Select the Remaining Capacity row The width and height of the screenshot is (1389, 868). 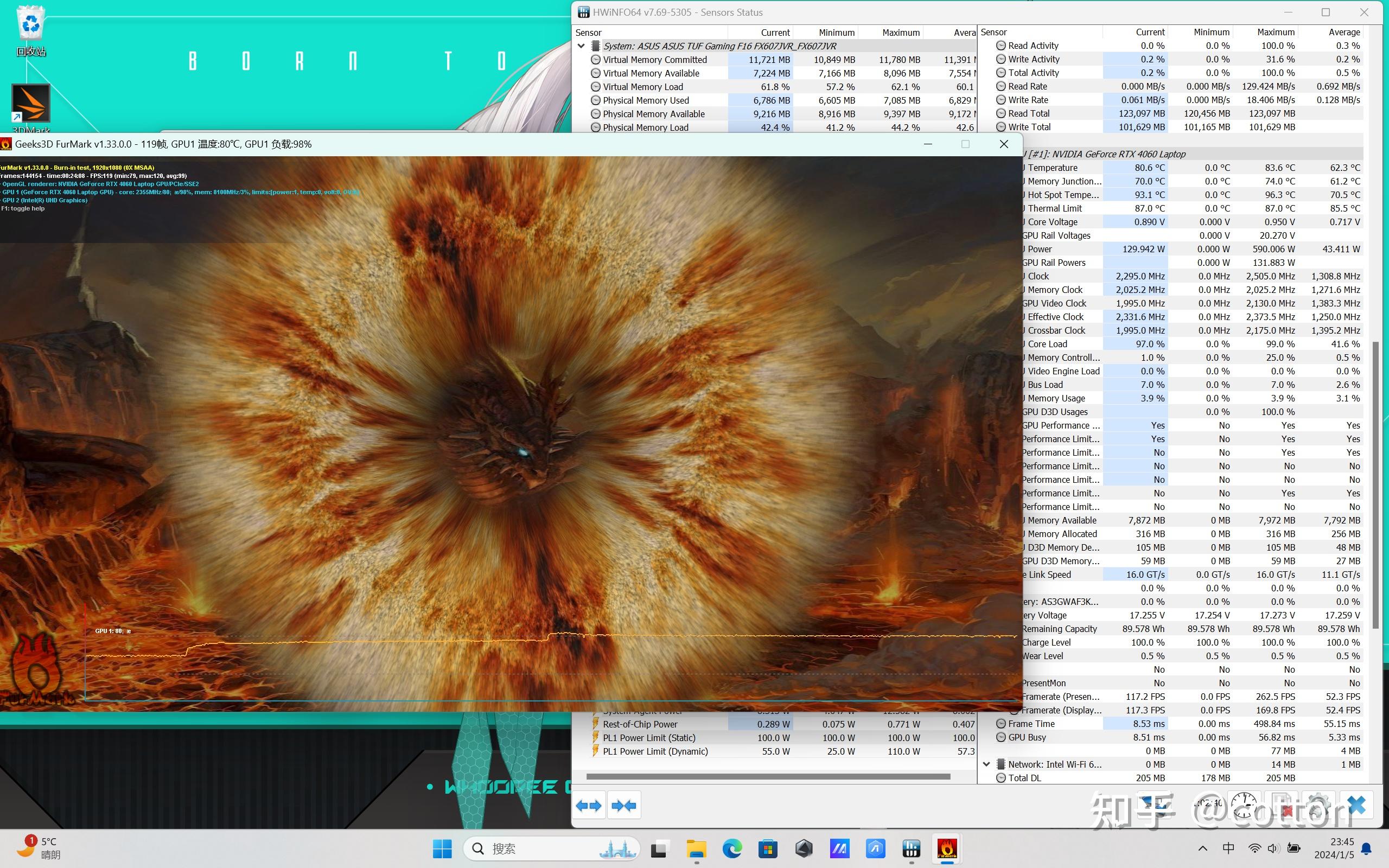click(x=1193, y=629)
